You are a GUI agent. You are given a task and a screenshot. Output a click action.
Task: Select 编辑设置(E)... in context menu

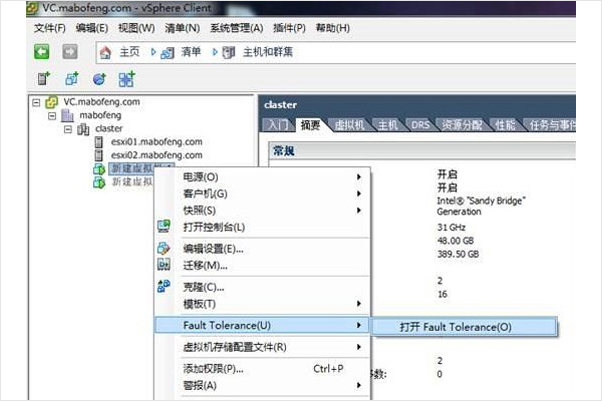pyautogui.click(x=262, y=249)
